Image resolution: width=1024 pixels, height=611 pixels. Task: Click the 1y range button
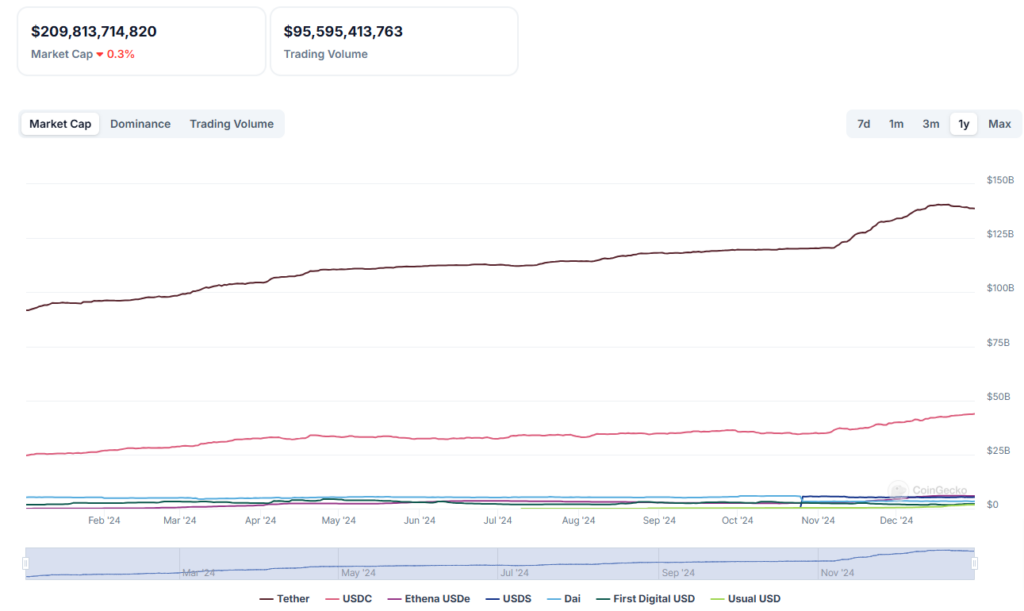pyautogui.click(x=964, y=124)
